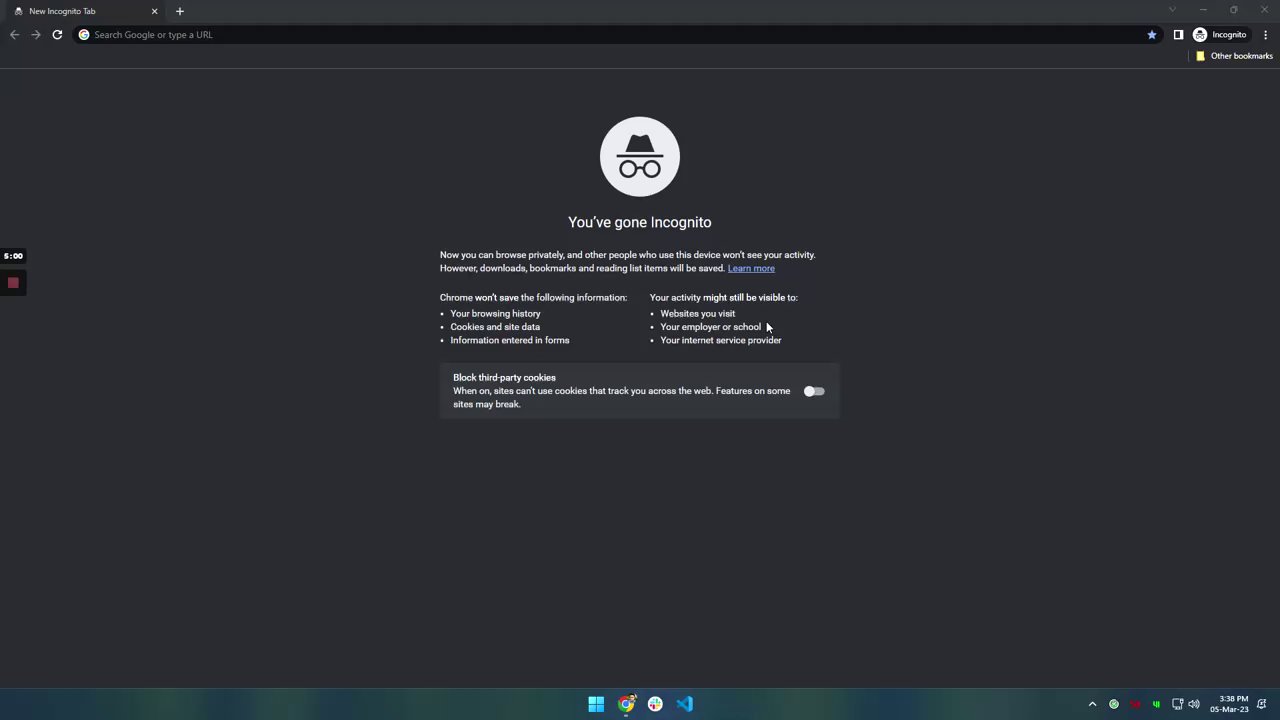Open Slack from the taskbar
This screenshot has height=720, width=1280.
tap(655, 704)
